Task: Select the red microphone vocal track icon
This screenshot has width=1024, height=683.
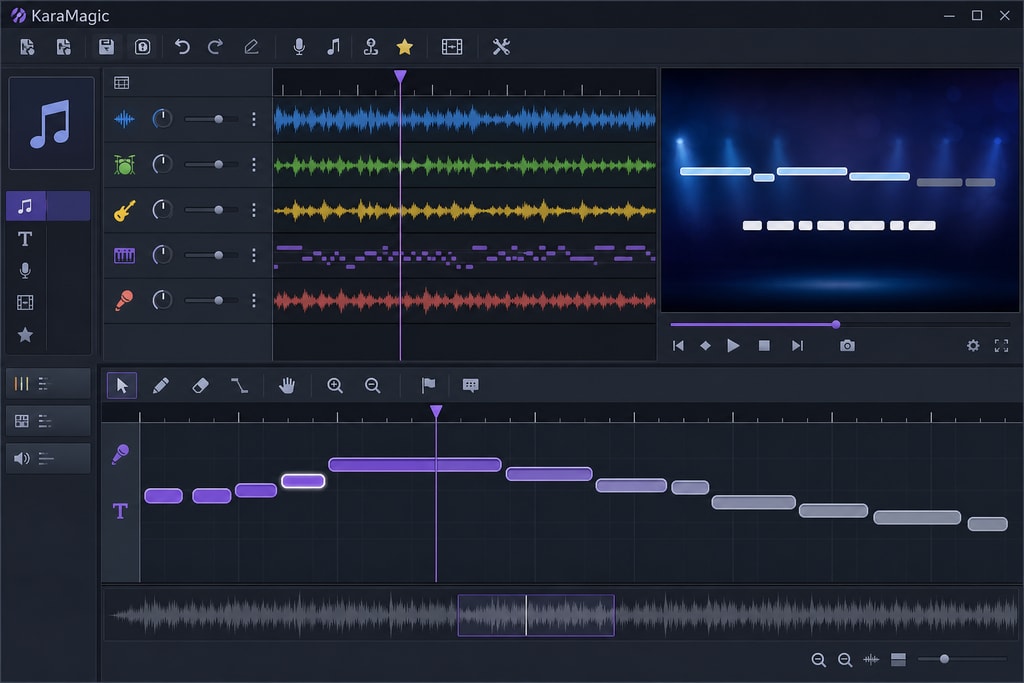Action: coord(124,300)
